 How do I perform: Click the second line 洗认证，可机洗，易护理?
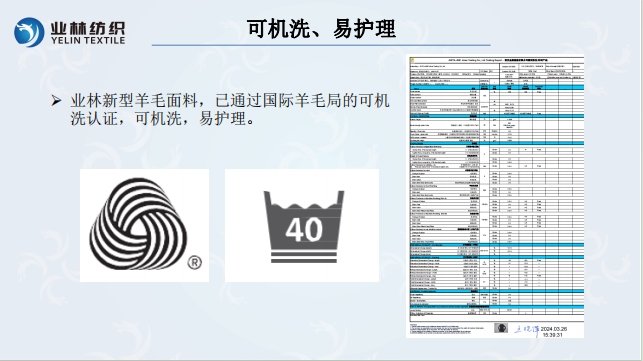point(163,119)
